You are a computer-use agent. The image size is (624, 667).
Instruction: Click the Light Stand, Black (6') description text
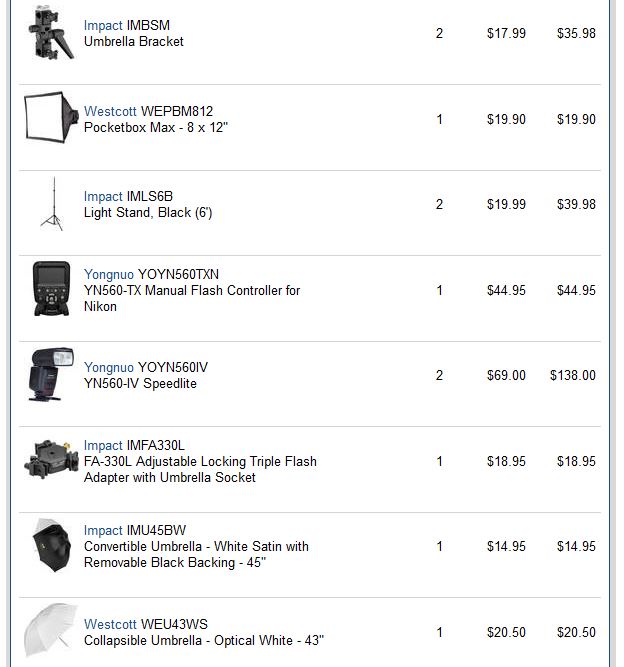[148, 212]
